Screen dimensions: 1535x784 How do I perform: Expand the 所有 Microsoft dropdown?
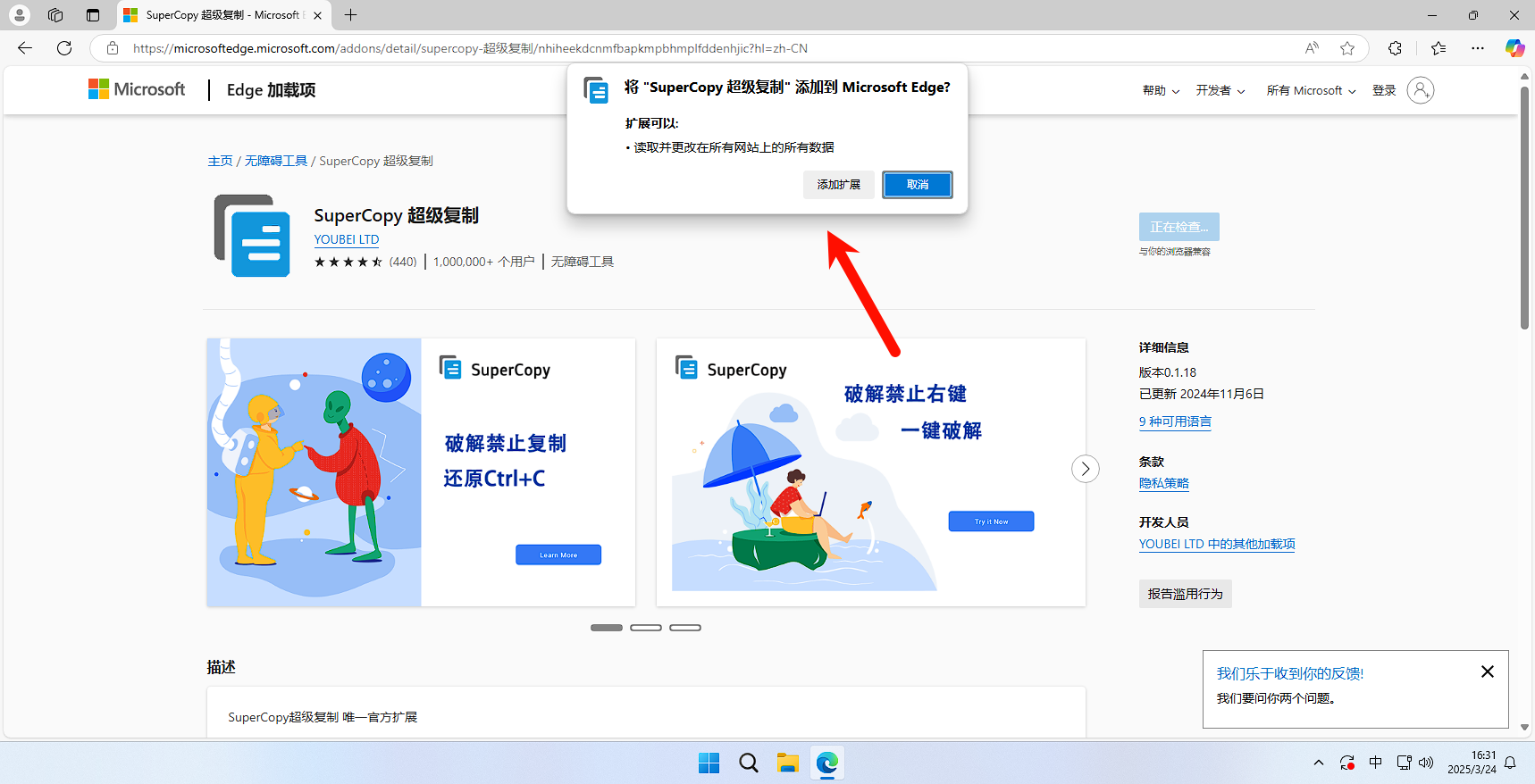[1311, 90]
